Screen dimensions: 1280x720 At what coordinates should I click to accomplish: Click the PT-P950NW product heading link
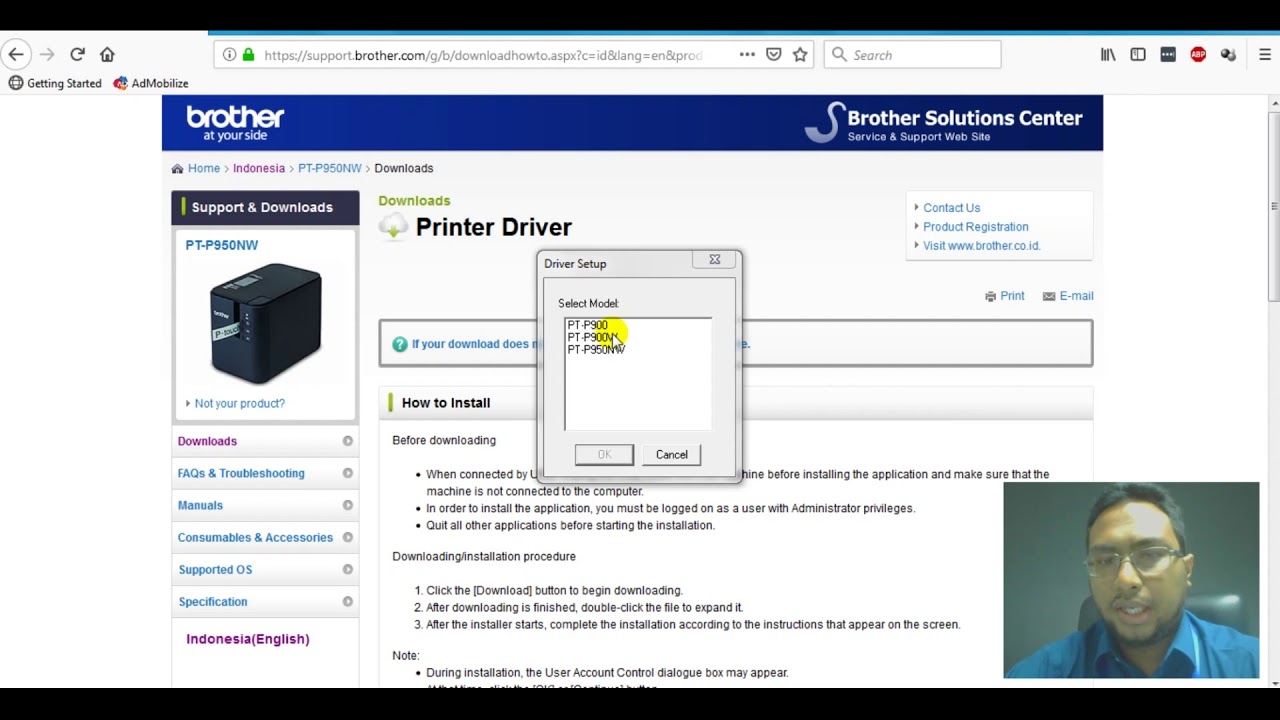pos(221,245)
